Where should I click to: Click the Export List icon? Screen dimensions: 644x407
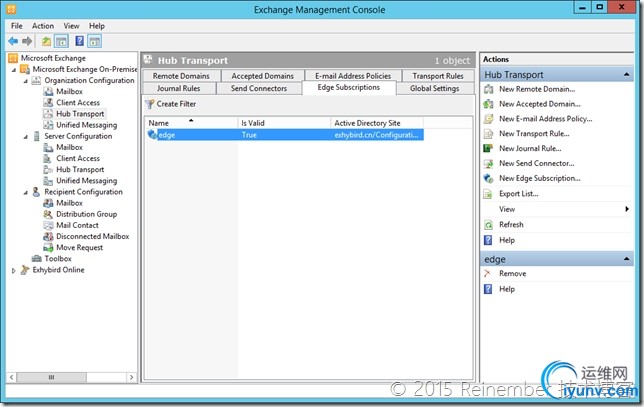click(488, 194)
